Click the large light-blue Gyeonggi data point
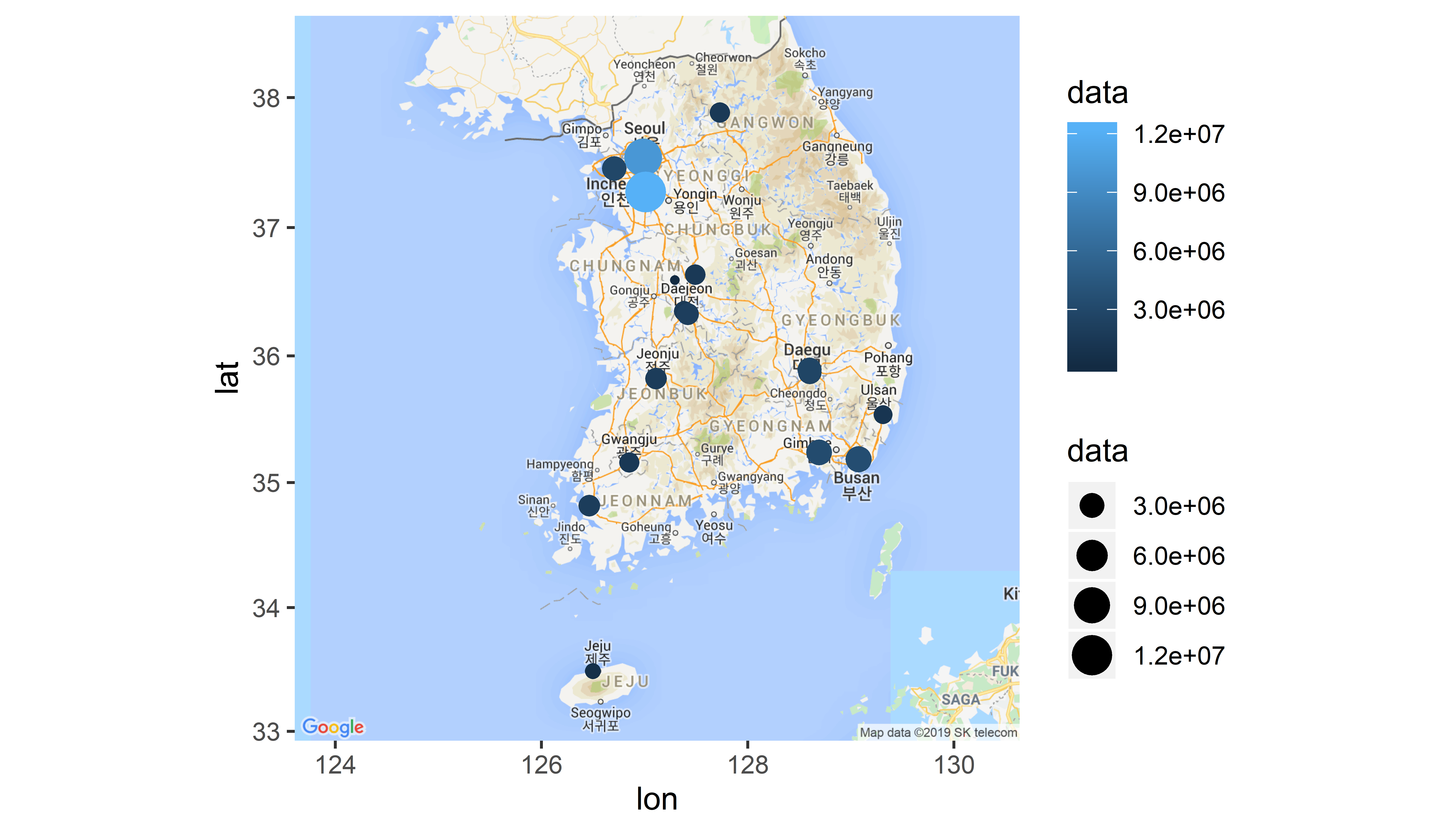The height and width of the screenshot is (832, 1456). pos(645,192)
